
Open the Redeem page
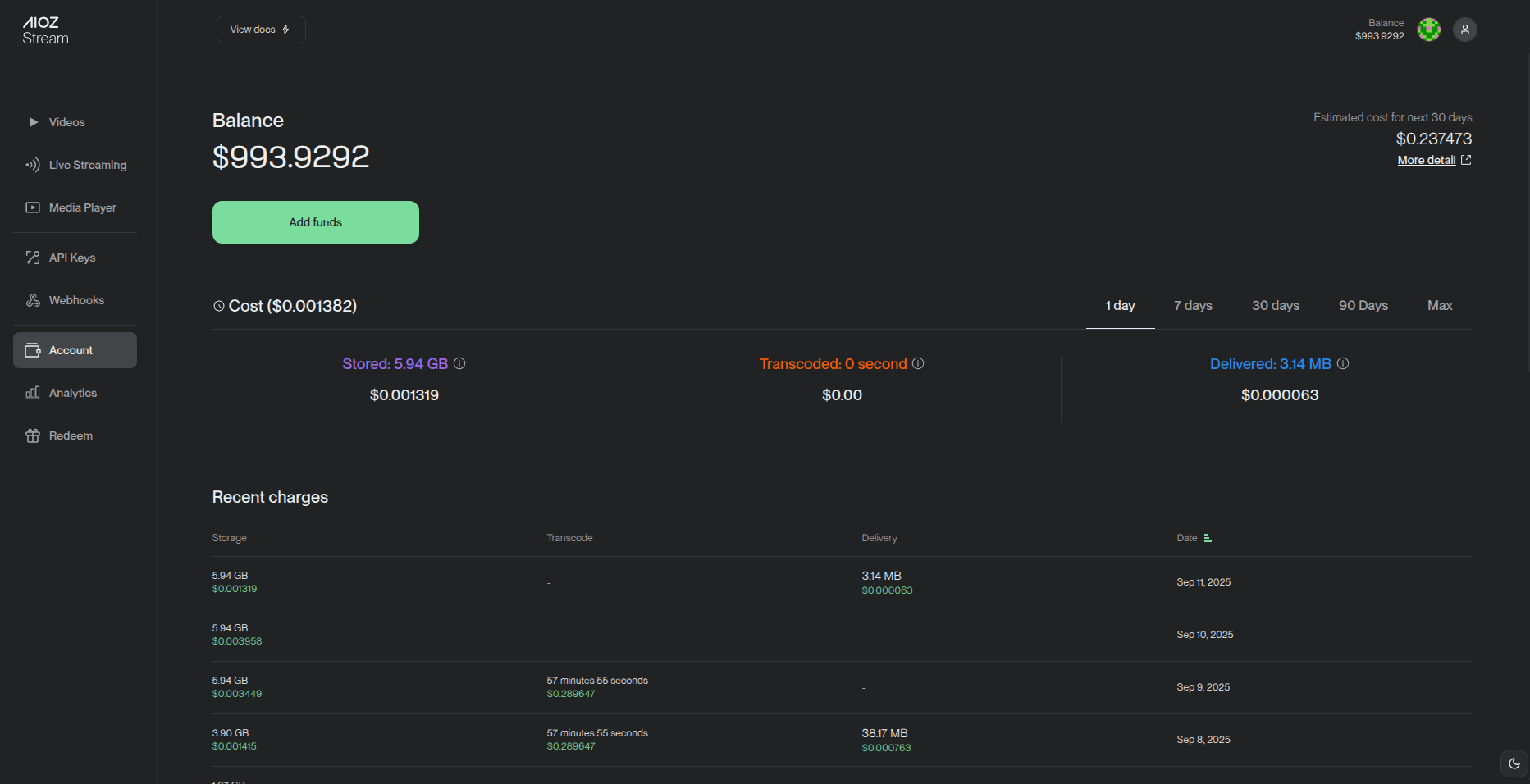(x=71, y=435)
